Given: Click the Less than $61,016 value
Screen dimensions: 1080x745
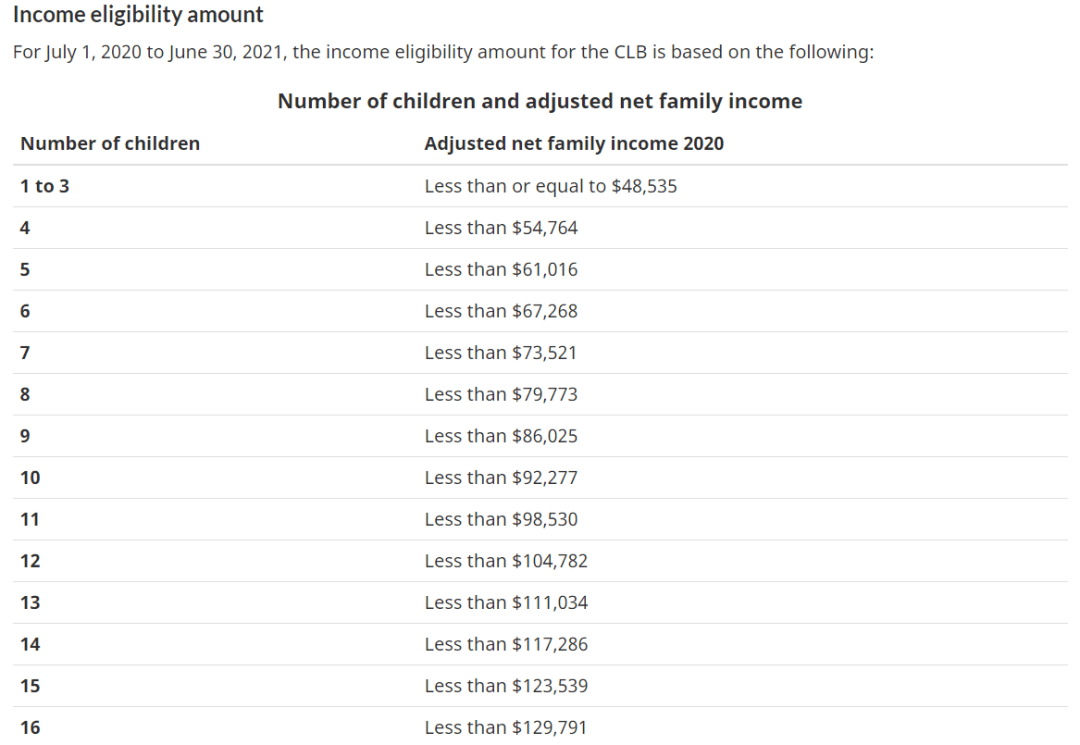Looking at the screenshot, I should [501, 269].
